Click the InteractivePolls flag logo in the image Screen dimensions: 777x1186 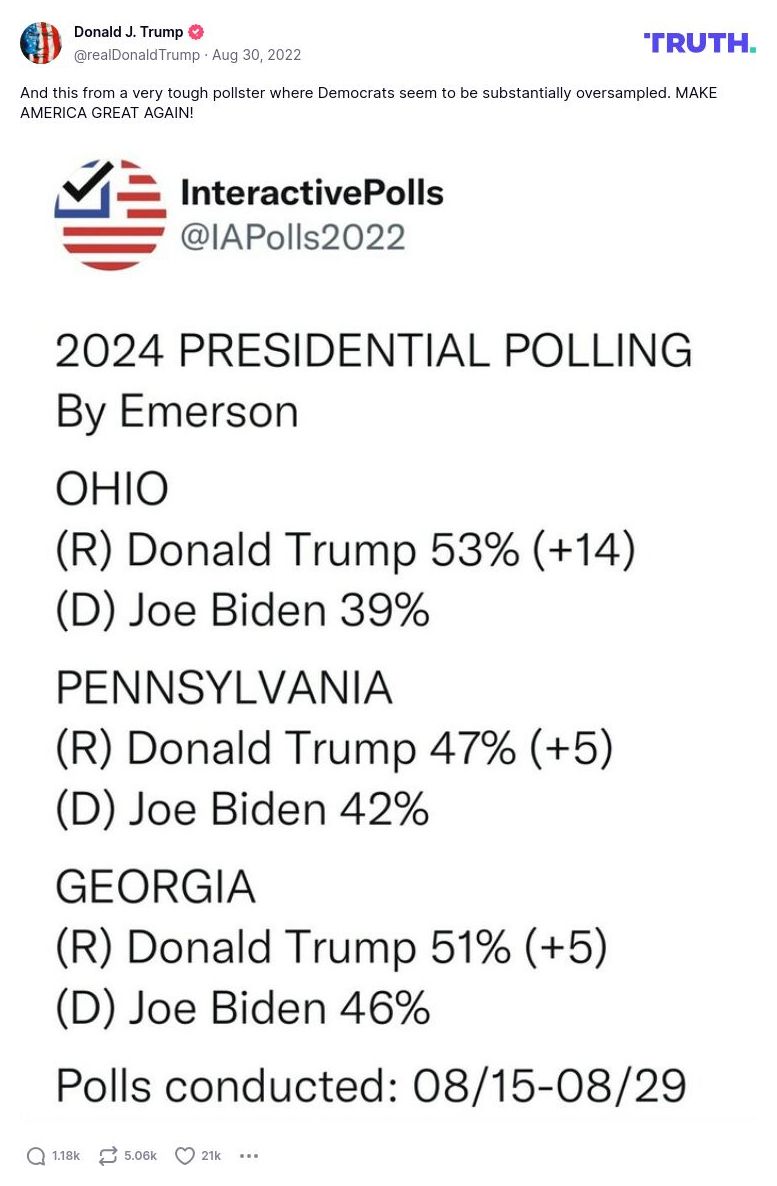[113, 214]
